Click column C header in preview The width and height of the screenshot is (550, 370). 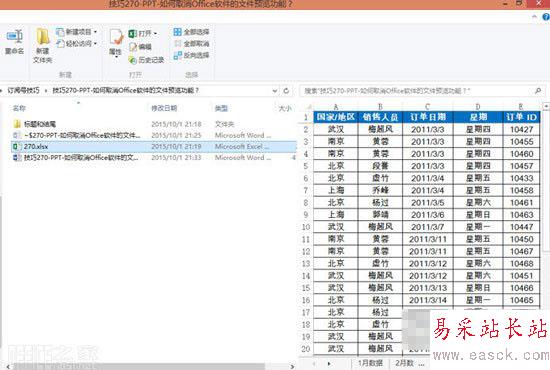click(428, 107)
